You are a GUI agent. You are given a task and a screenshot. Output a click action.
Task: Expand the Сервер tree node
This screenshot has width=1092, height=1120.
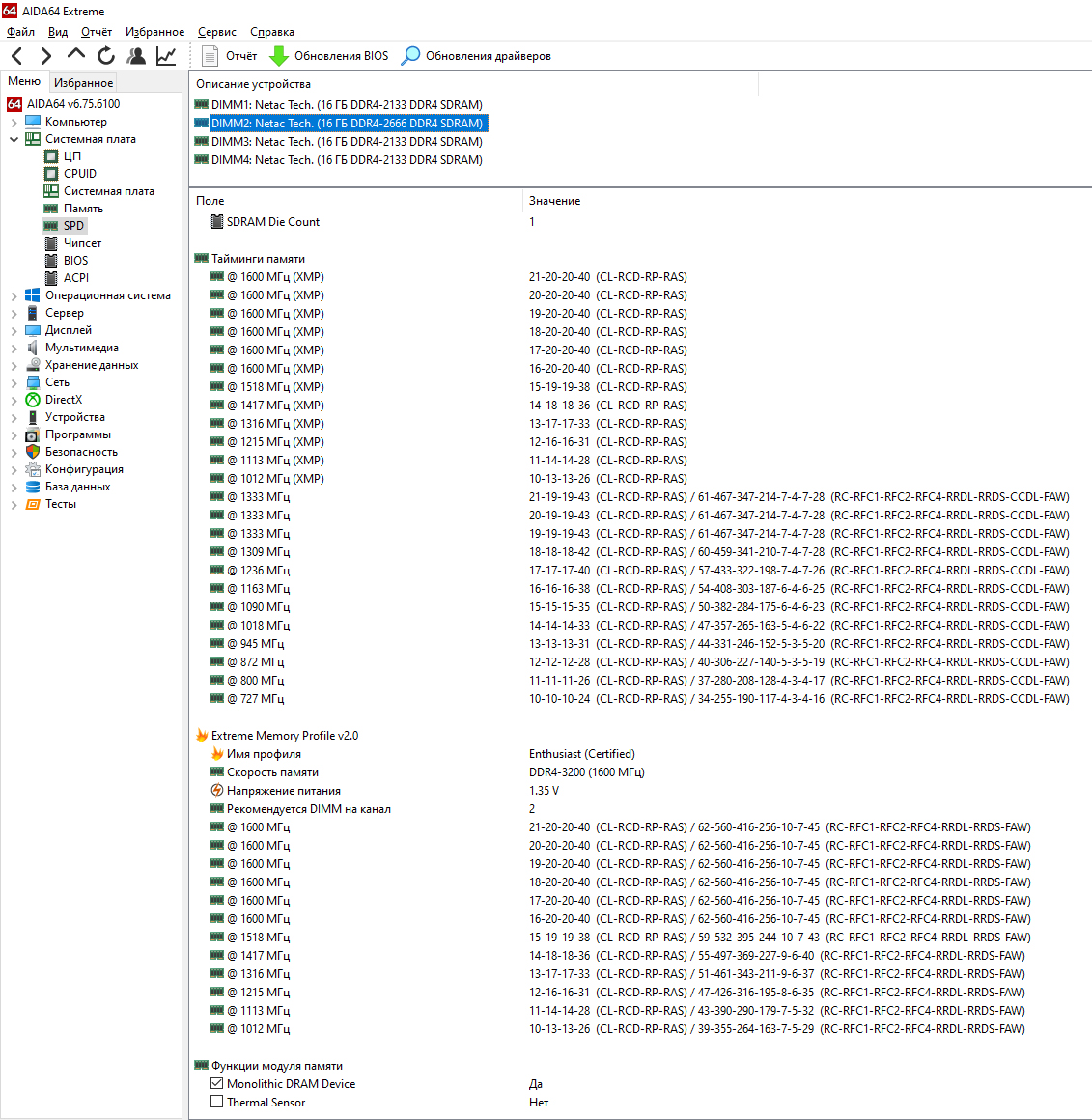pyautogui.click(x=14, y=313)
